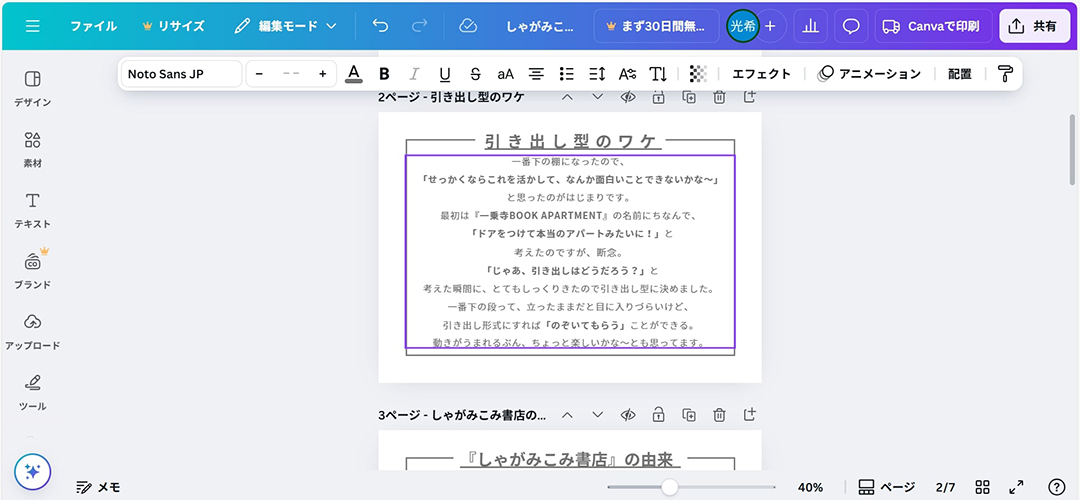Screen dimensions: 1080x500
Task: Open the アニメーション panel
Action: tap(869, 74)
